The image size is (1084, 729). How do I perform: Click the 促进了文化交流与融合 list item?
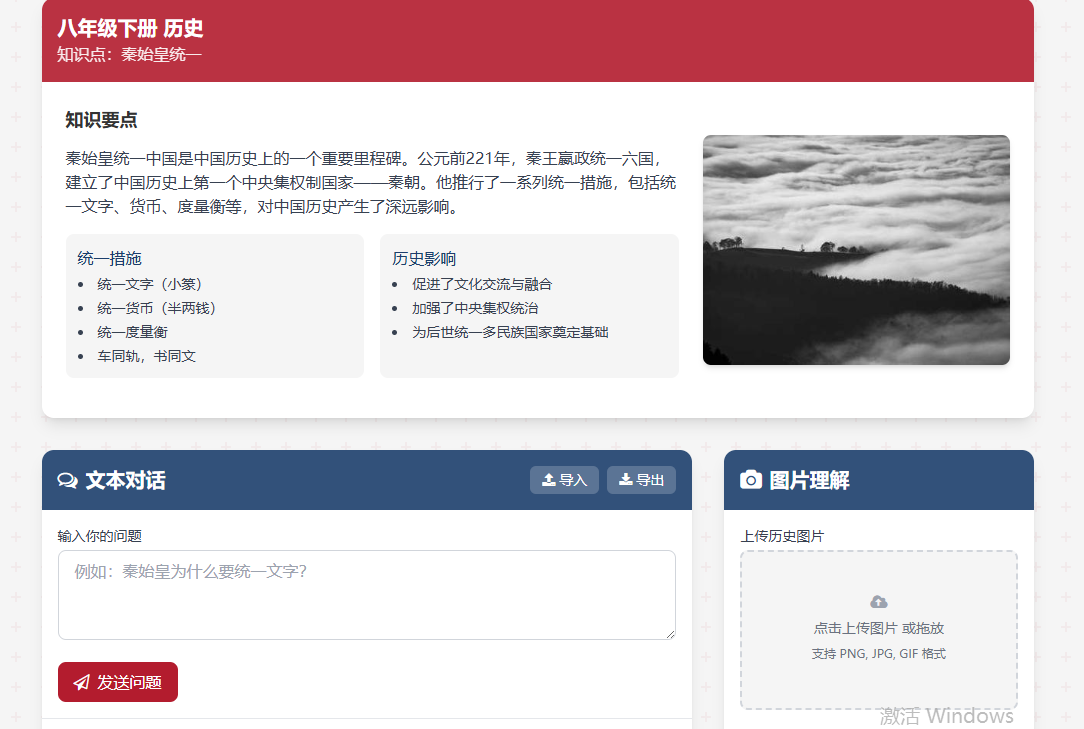coord(482,284)
